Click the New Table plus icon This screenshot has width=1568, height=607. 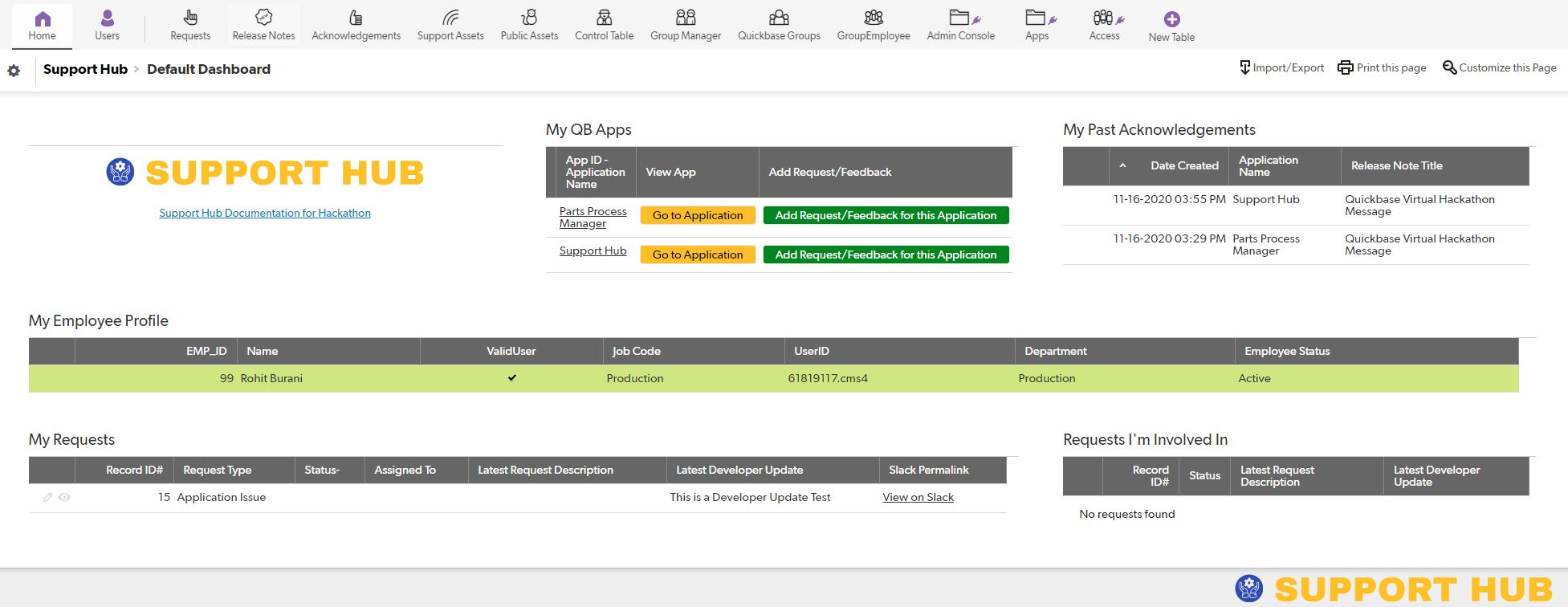[1171, 19]
